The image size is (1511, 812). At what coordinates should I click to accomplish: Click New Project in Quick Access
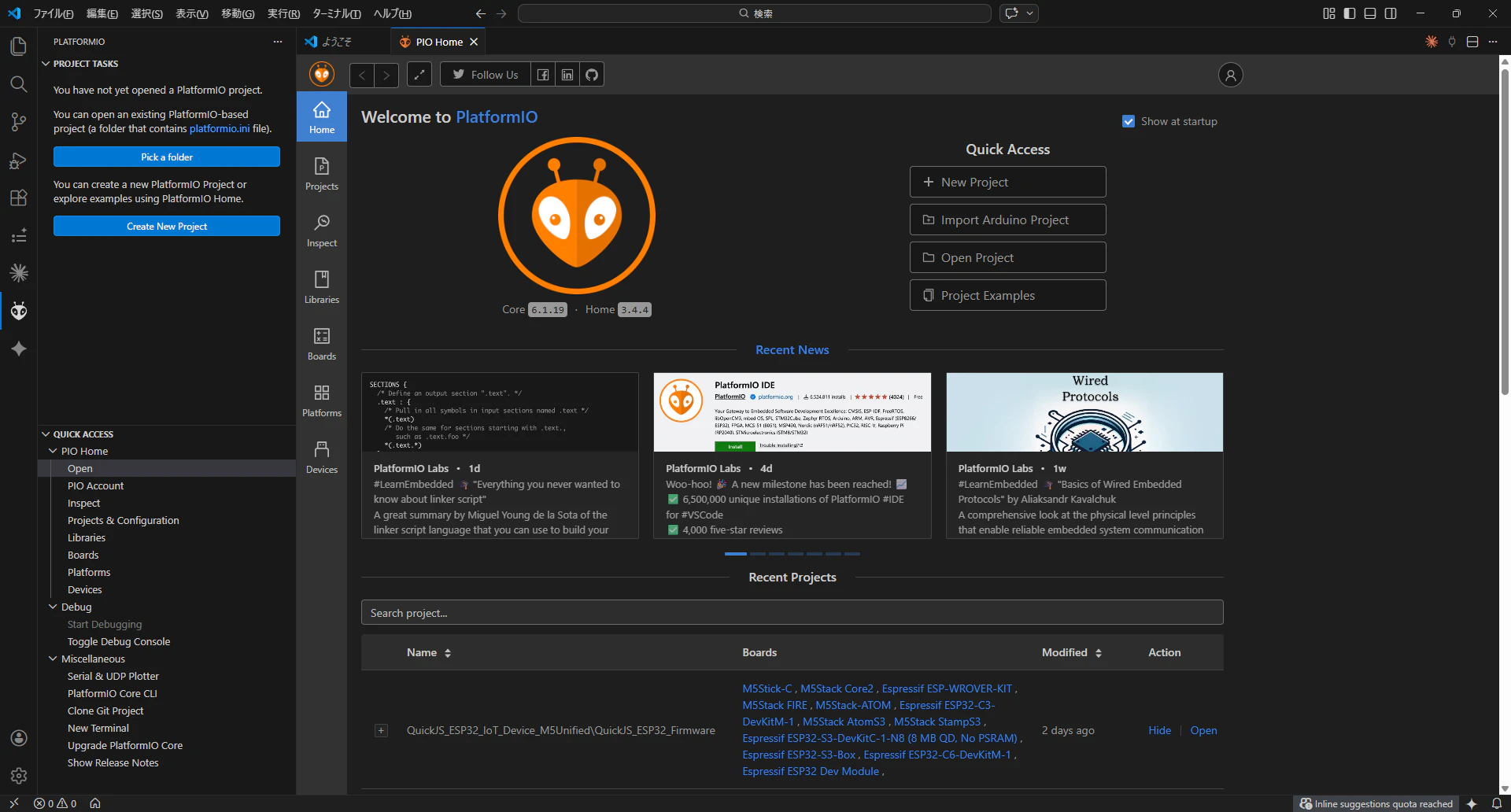click(1008, 182)
